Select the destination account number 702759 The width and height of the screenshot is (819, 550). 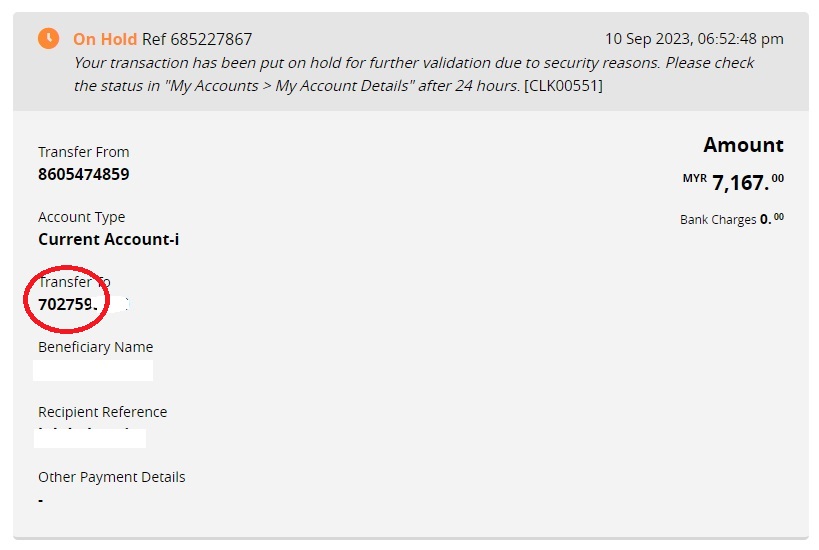pos(68,304)
